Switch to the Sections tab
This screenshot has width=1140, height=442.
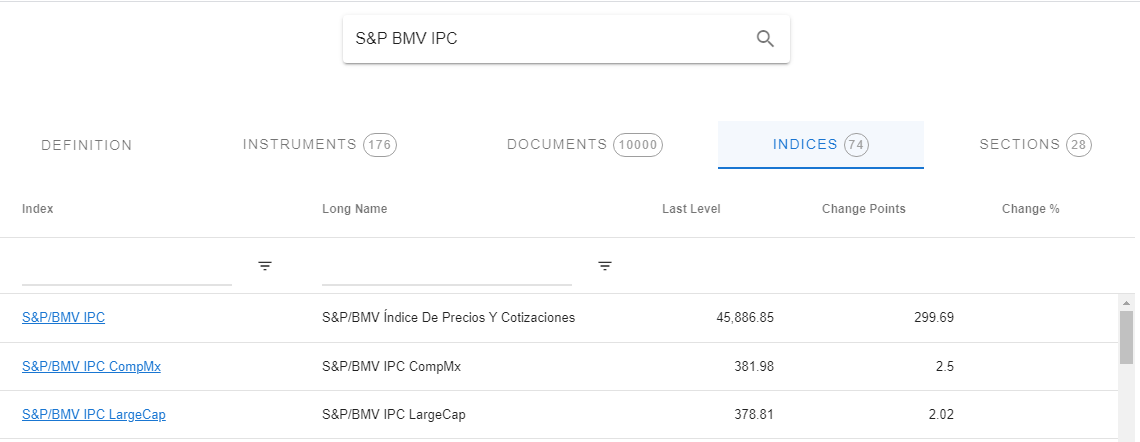(x=1035, y=145)
